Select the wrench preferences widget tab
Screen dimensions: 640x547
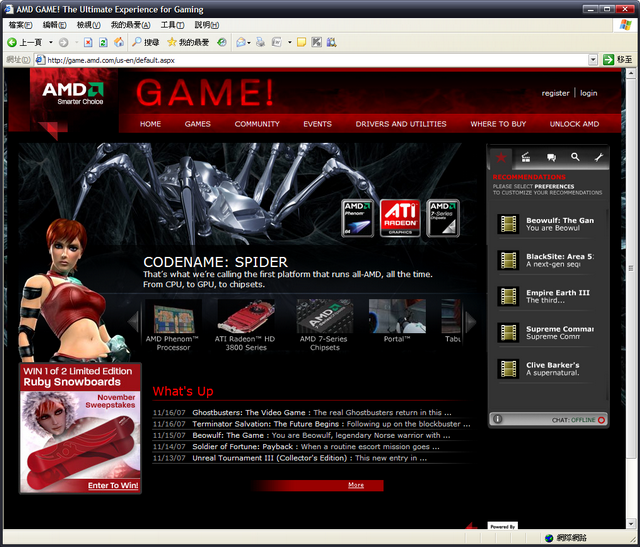click(x=599, y=157)
